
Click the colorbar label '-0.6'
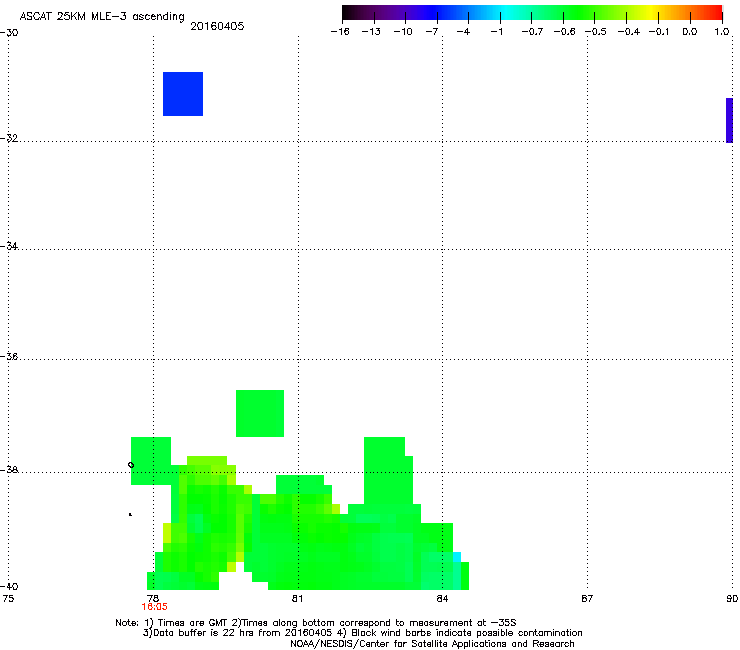pyautogui.click(x=564, y=32)
